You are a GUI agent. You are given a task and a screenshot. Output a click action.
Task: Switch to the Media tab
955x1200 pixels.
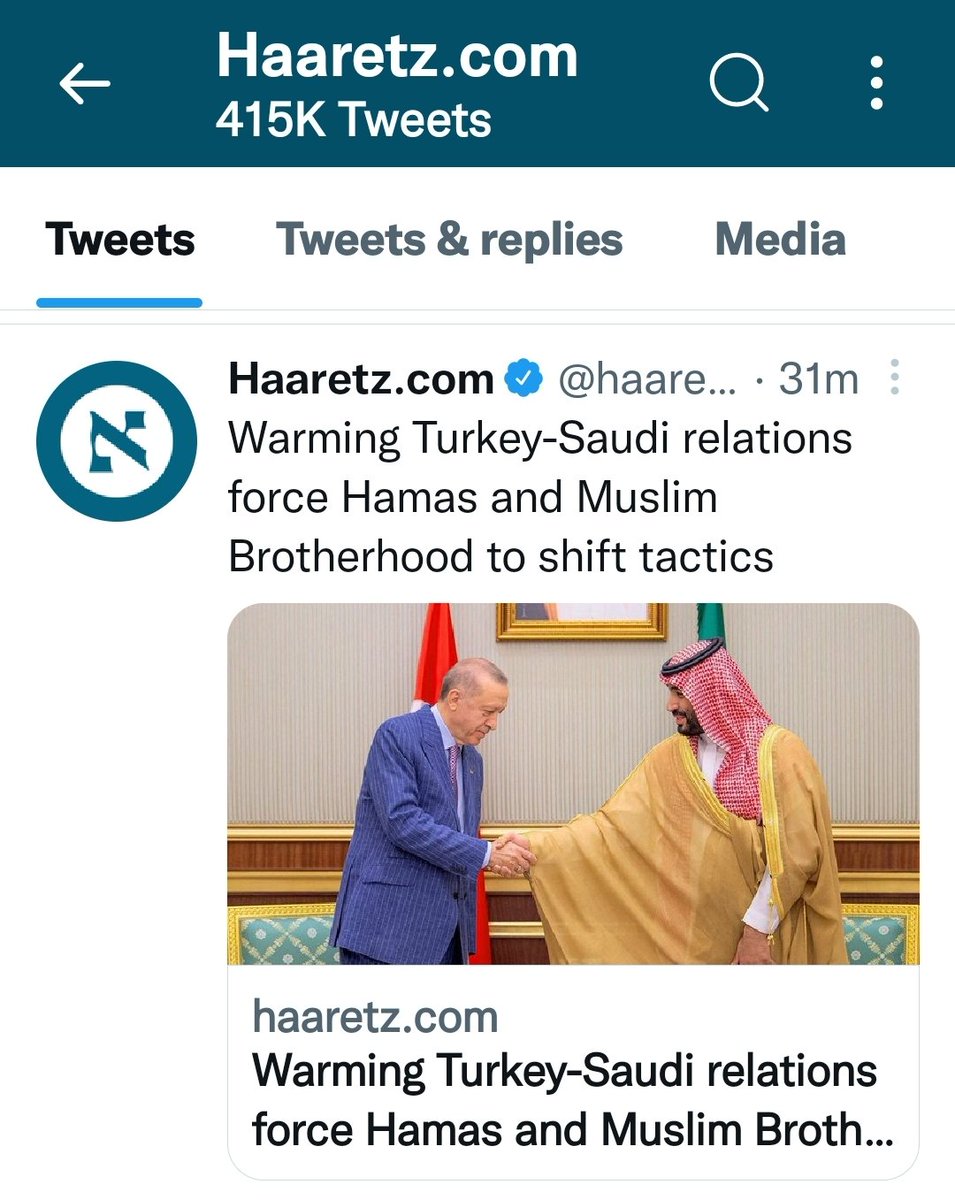pos(780,240)
